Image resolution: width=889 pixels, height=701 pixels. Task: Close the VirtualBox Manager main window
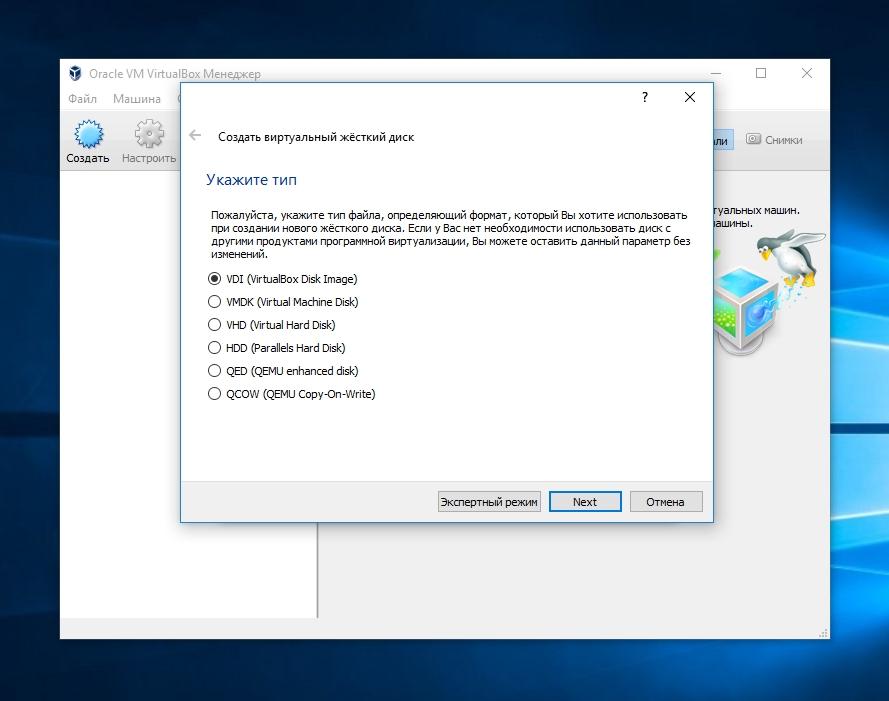point(807,73)
